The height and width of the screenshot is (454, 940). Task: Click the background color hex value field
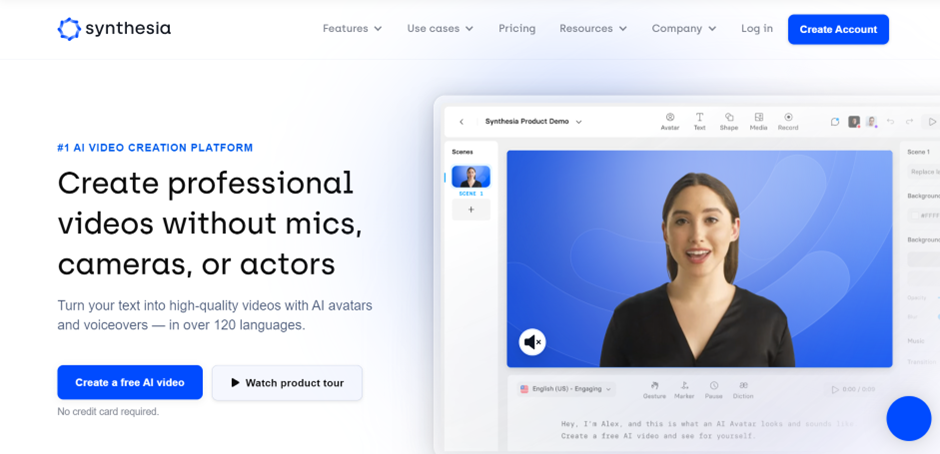(x=924, y=215)
